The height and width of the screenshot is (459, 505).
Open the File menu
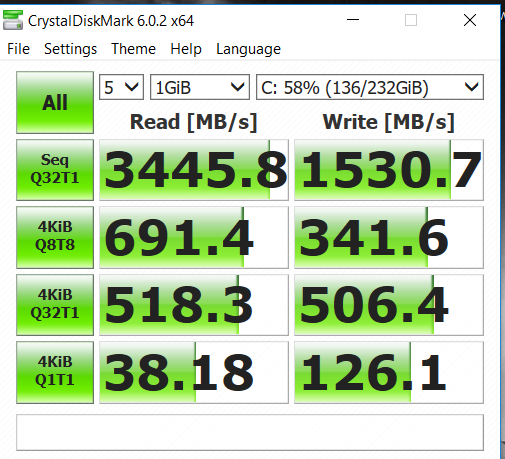click(19, 49)
